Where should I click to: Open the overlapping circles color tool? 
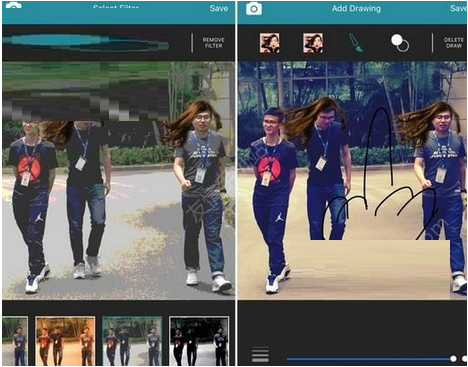pyautogui.click(x=400, y=43)
